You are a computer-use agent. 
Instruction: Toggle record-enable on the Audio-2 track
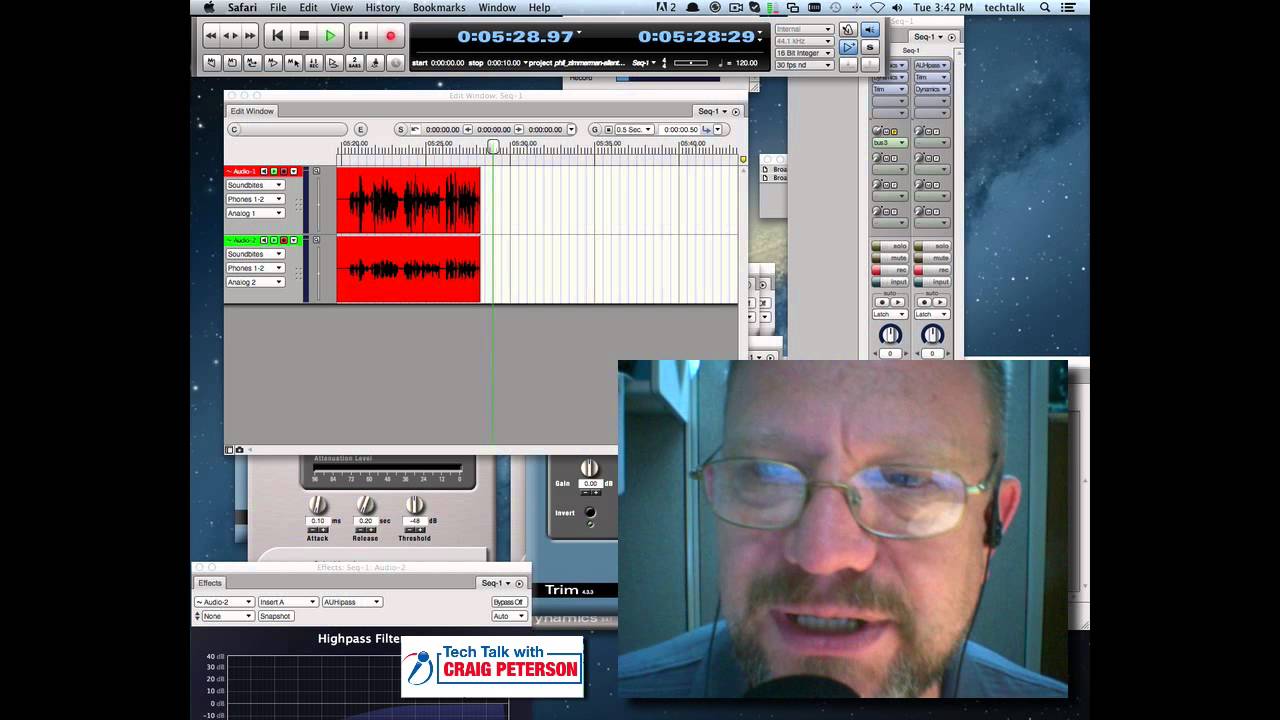284,240
